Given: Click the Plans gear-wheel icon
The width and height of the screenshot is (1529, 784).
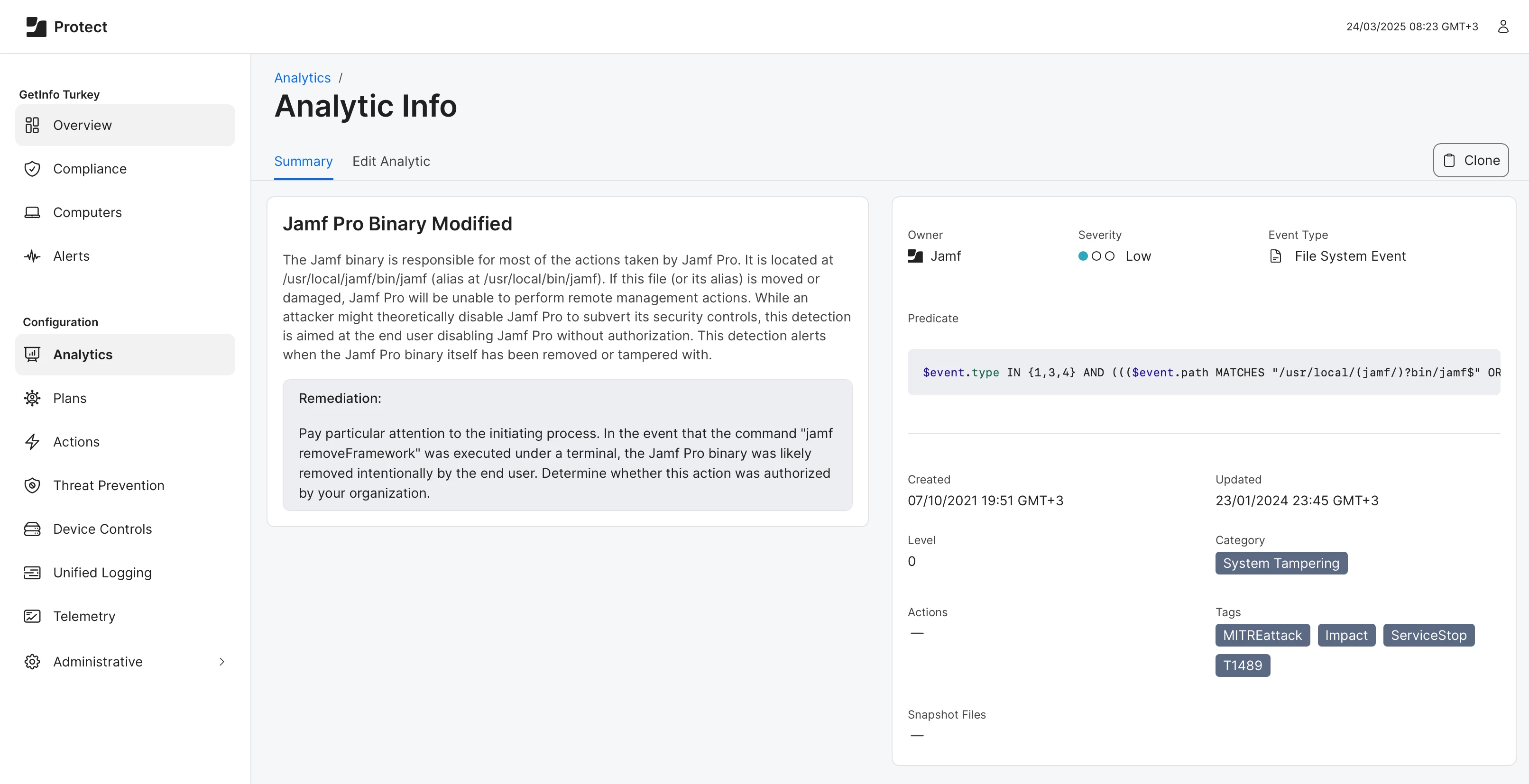Looking at the screenshot, I should [32, 398].
